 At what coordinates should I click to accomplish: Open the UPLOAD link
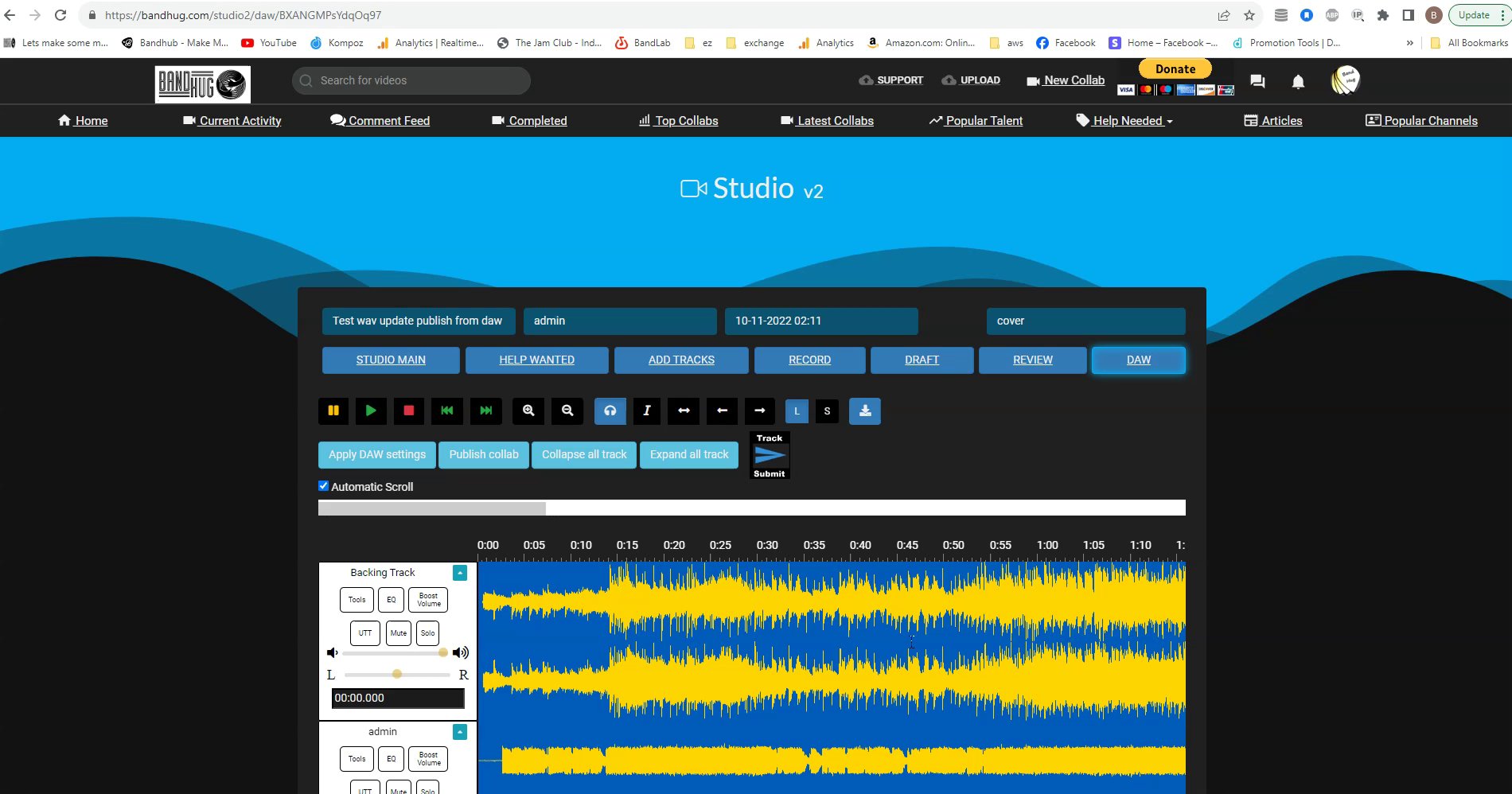(x=971, y=80)
